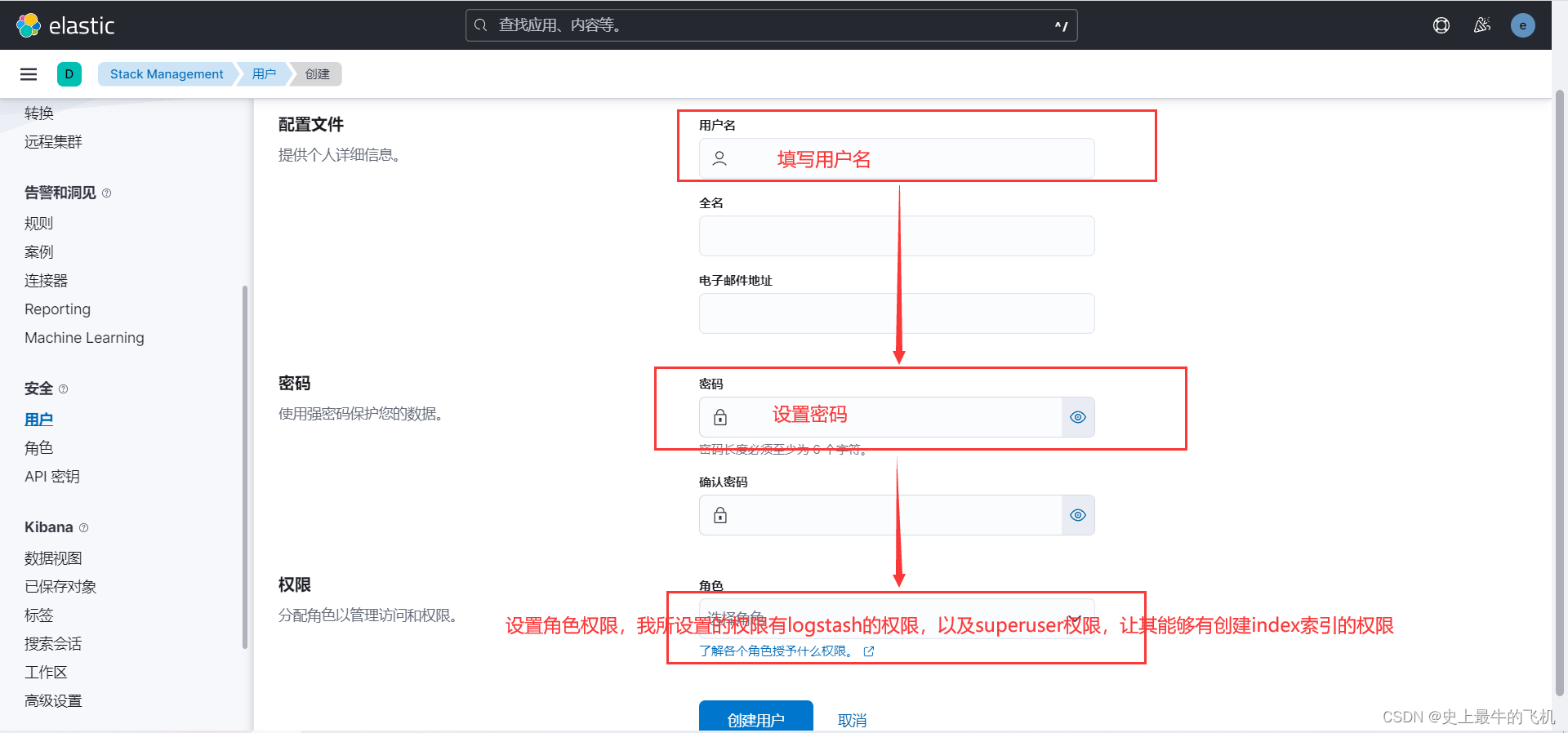Click the Elastic logo in header
Screen dimensions: 1568x733
tap(65, 25)
